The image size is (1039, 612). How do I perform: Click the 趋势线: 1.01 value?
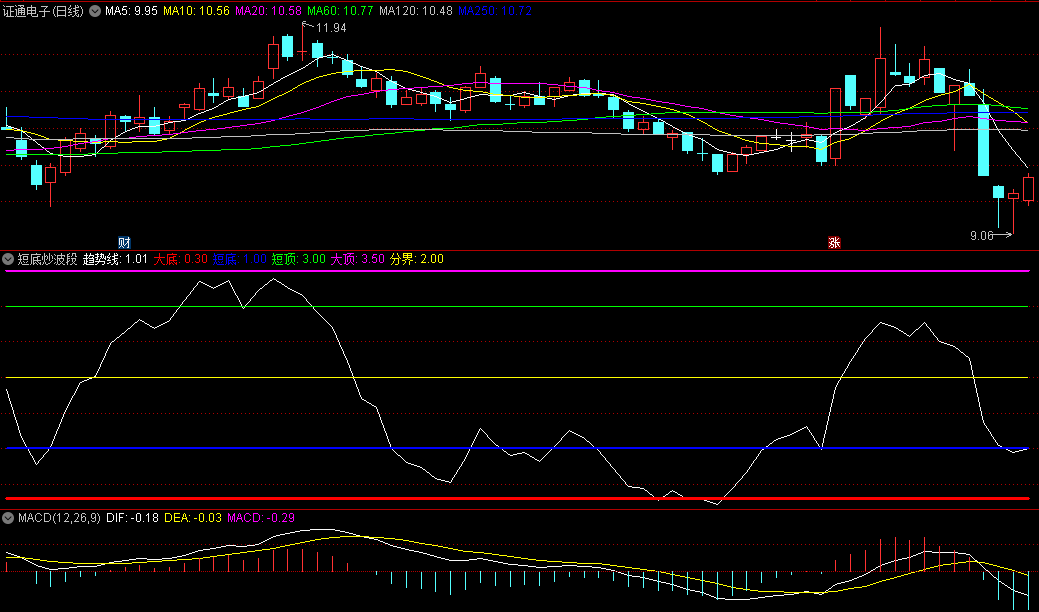(x=115, y=259)
